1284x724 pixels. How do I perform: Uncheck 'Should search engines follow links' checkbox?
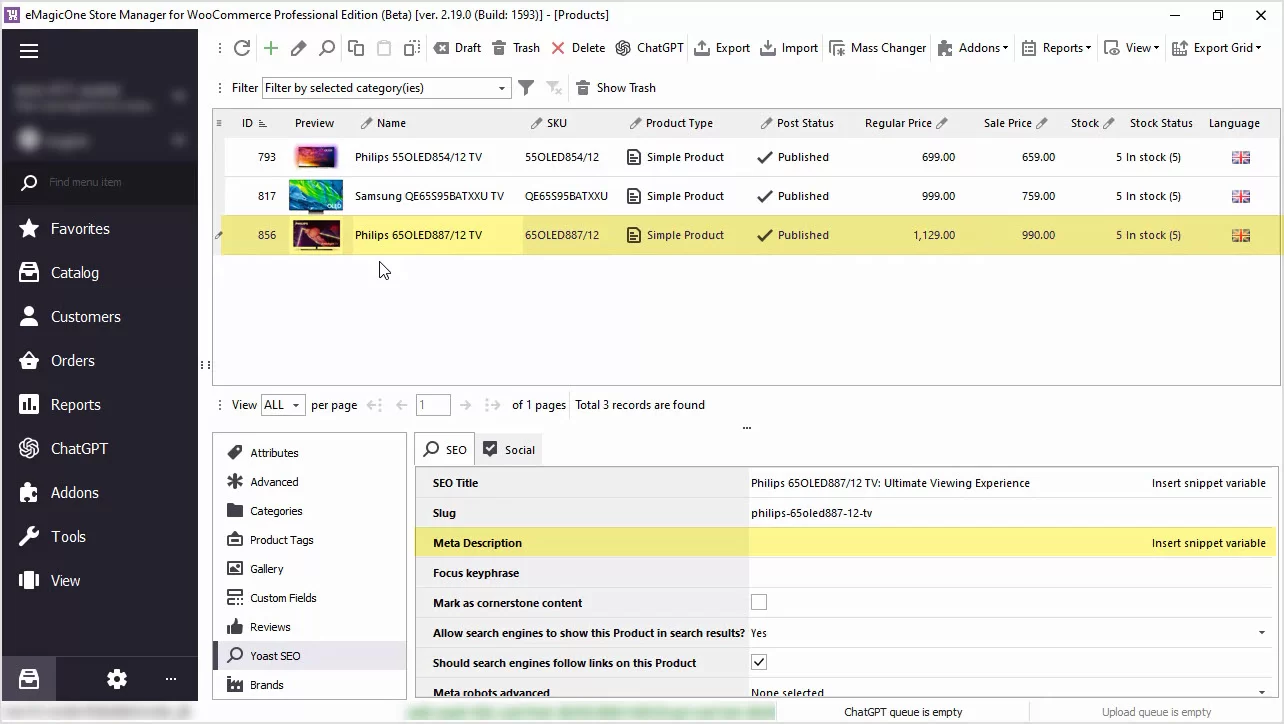(759, 663)
